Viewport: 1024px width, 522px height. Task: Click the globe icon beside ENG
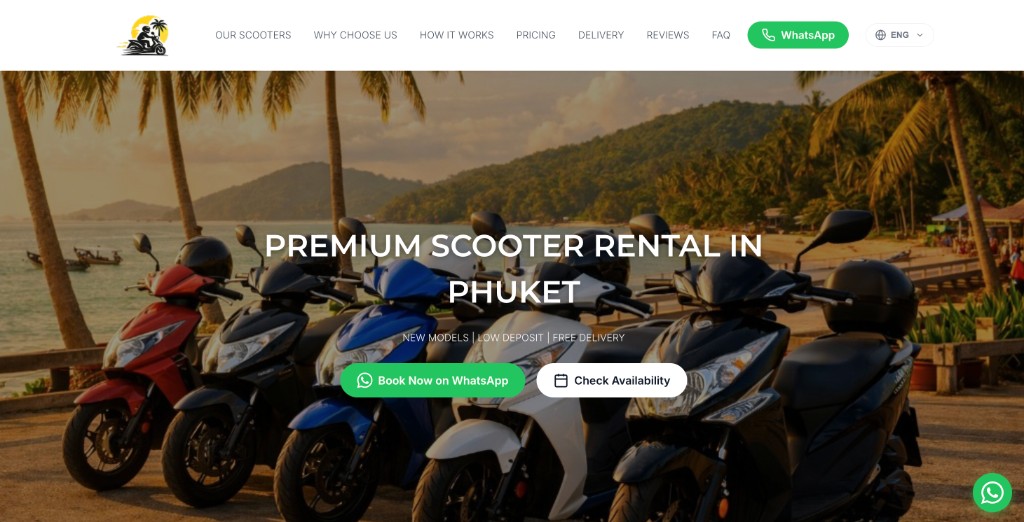tap(880, 35)
